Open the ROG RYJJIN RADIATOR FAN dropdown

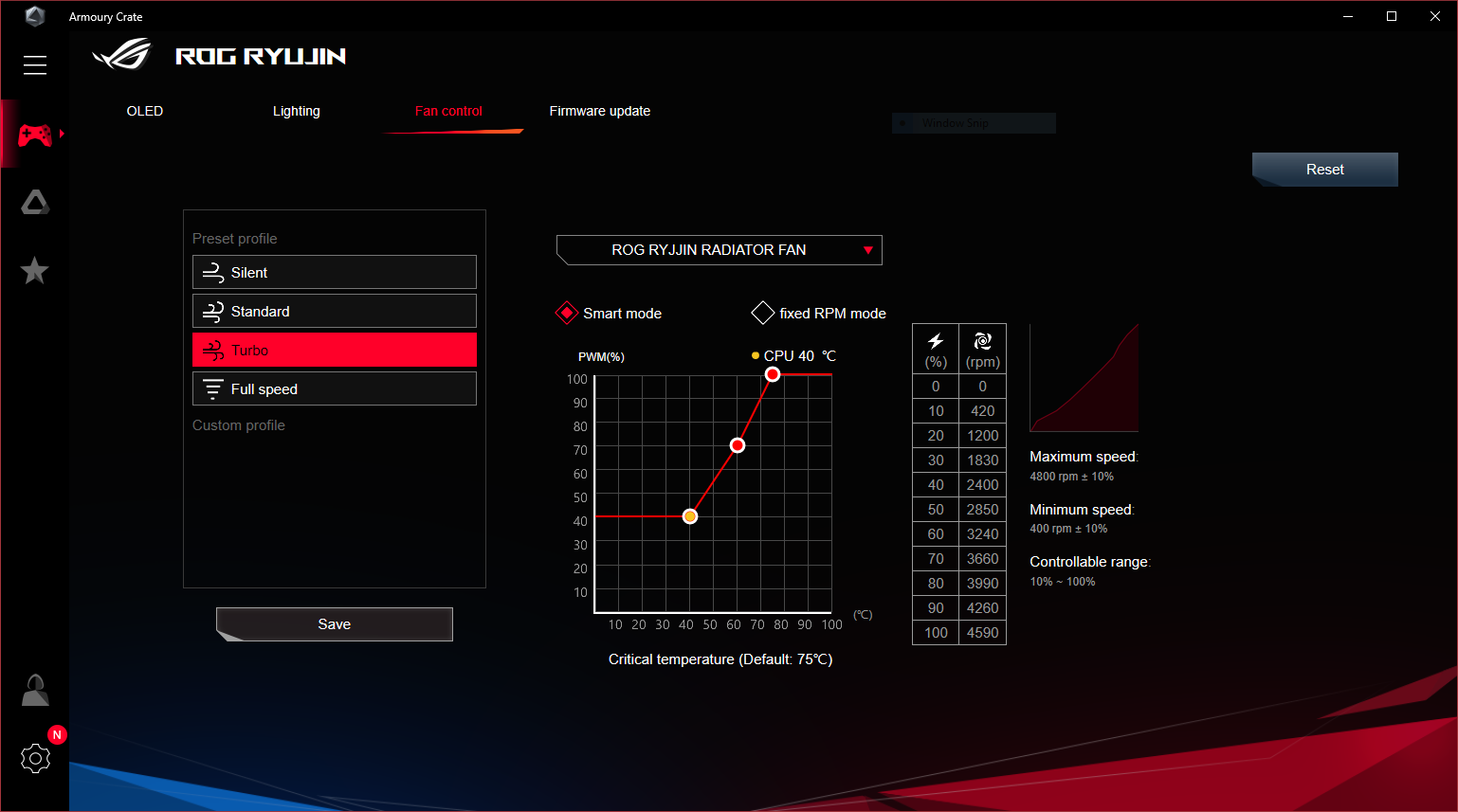pos(720,250)
